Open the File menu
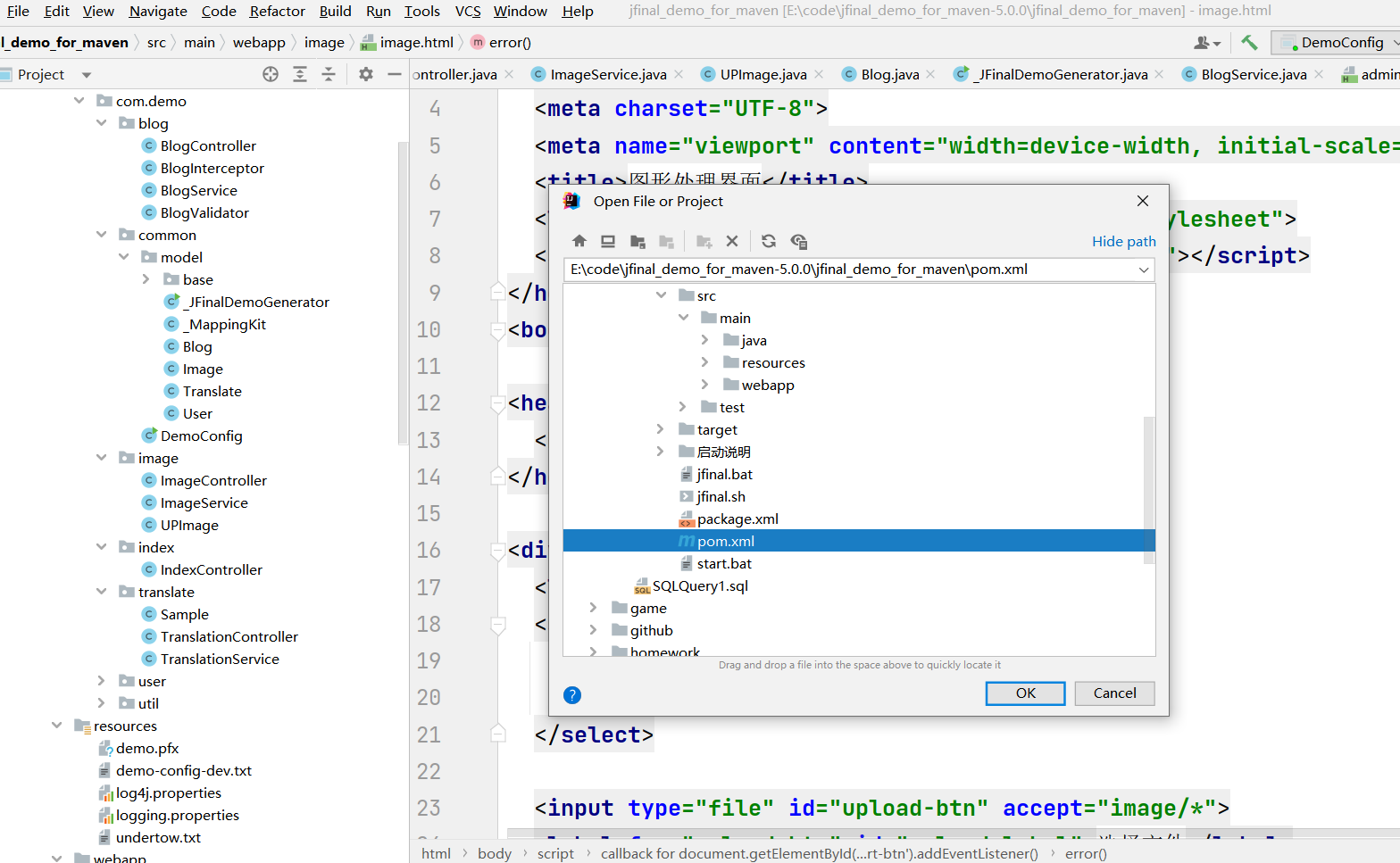This screenshot has height=863, width=1400. point(18,11)
